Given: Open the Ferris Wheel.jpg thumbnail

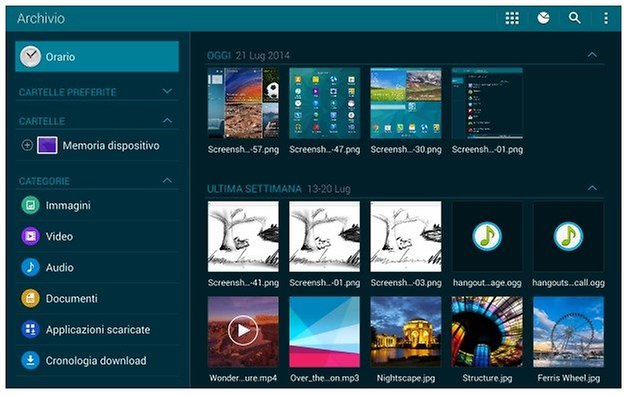Looking at the screenshot, I should pos(568,331).
